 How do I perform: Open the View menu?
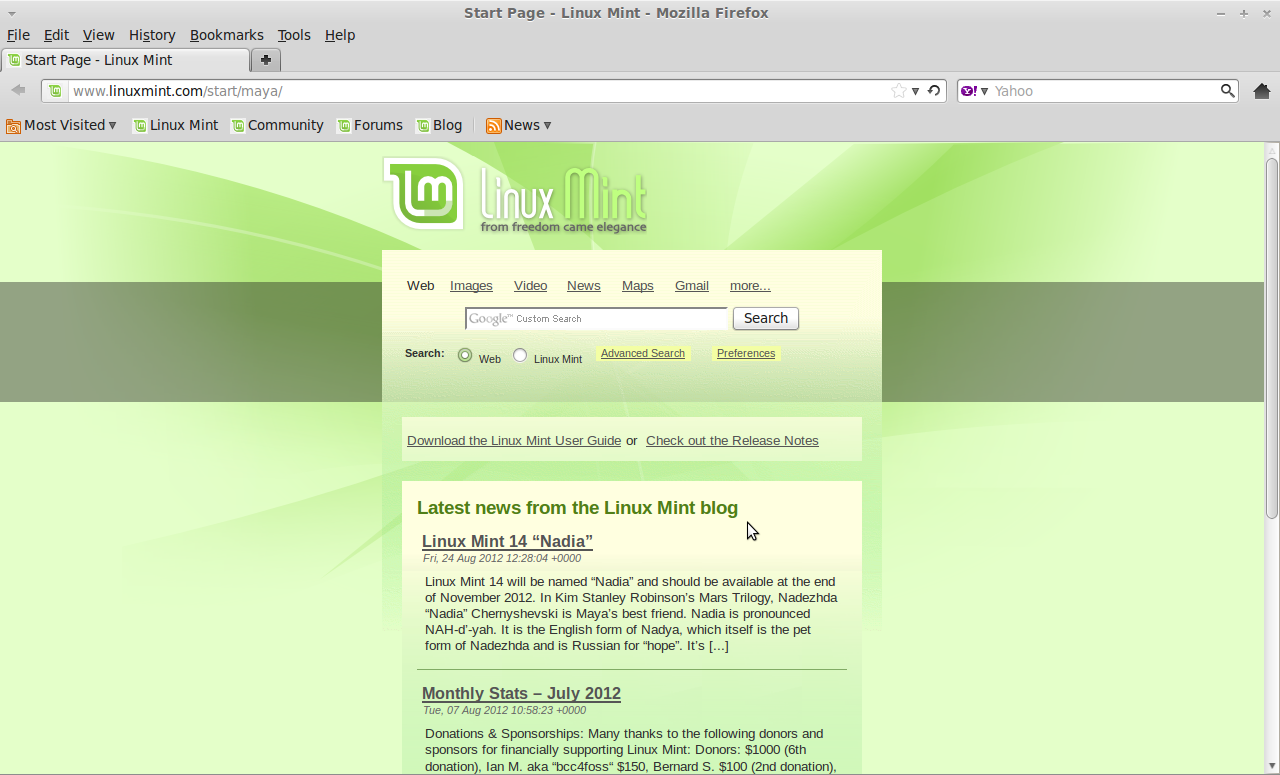pyautogui.click(x=98, y=35)
